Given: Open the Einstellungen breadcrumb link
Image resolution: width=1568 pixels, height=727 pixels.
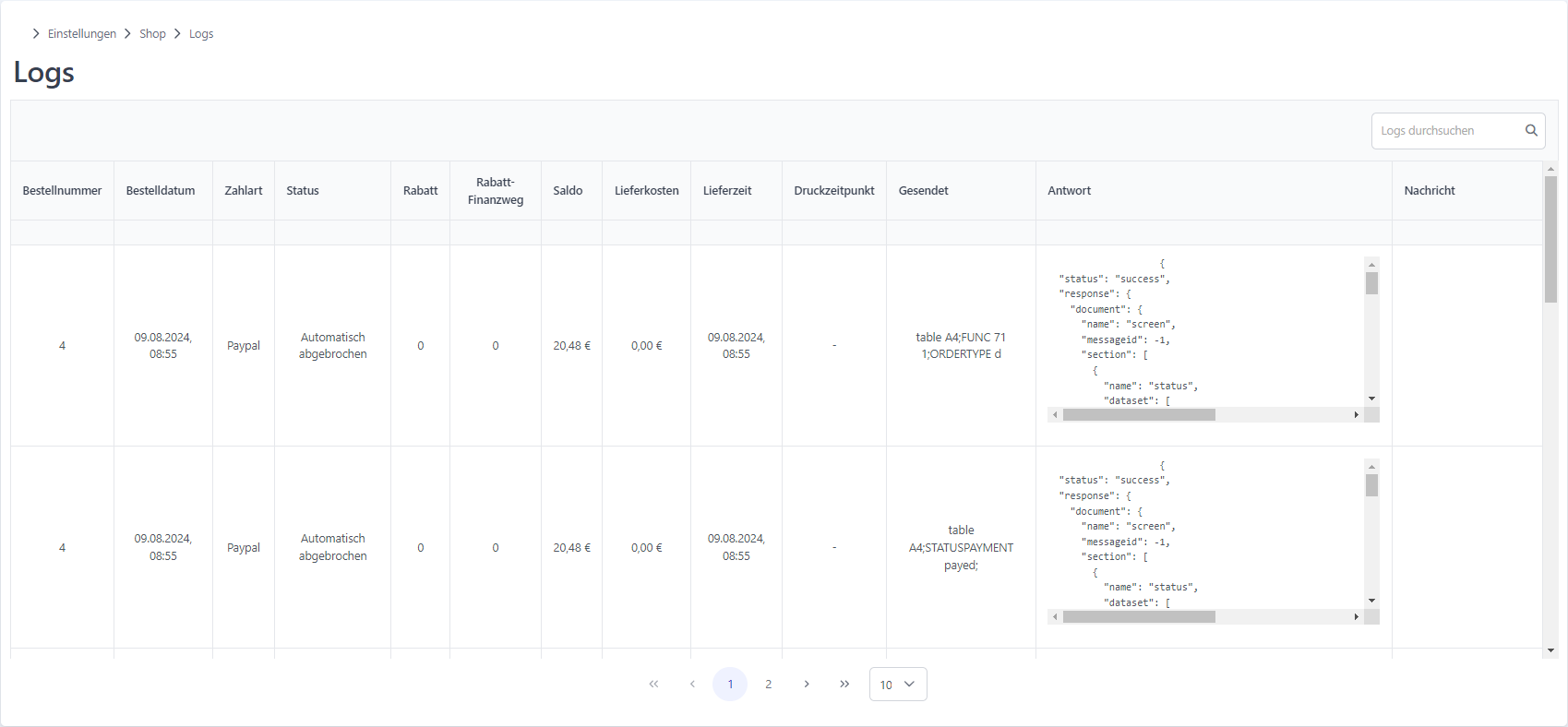Looking at the screenshot, I should tap(82, 33).
